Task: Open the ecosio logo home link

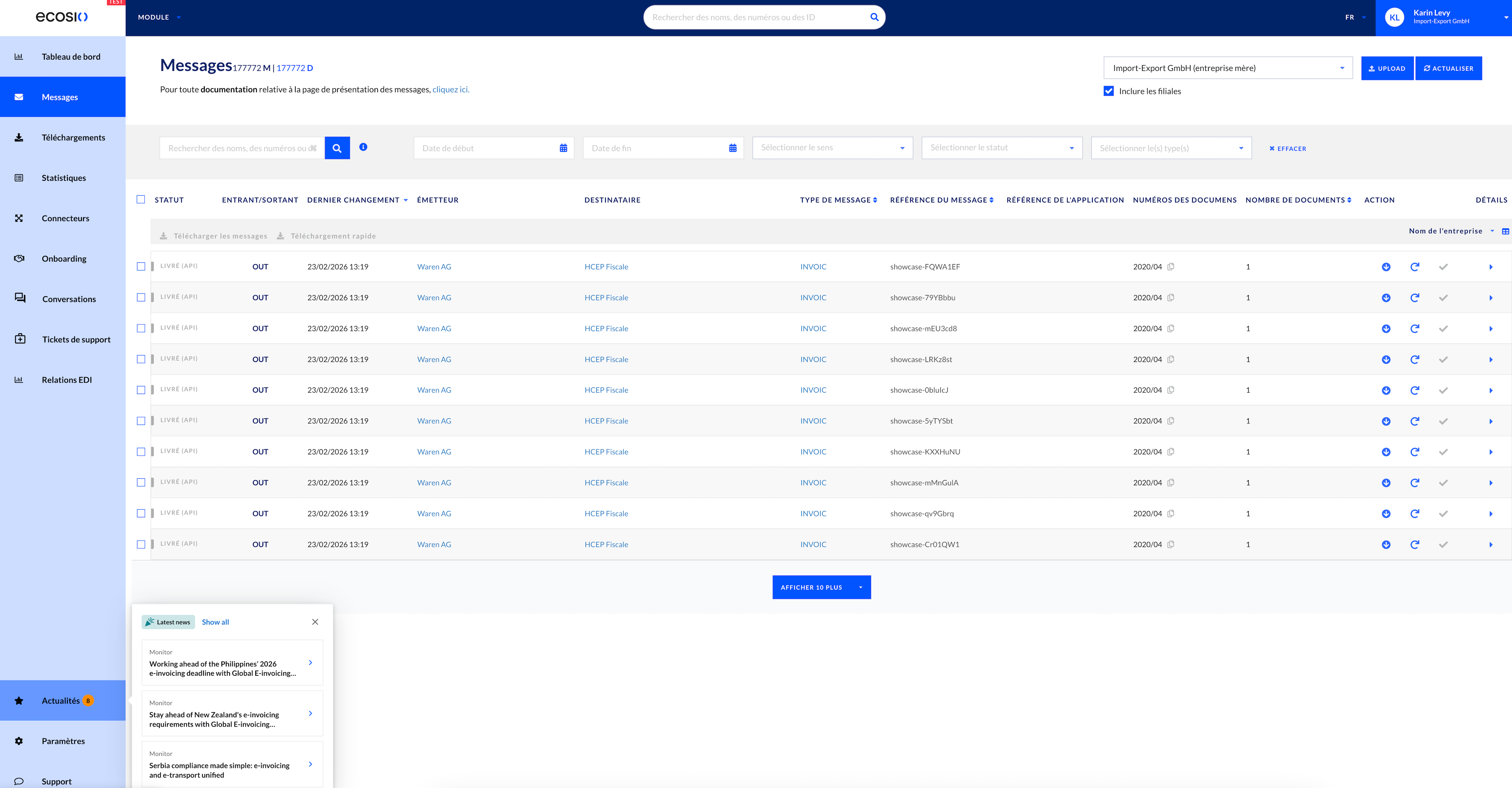Action: coord(62,17)
